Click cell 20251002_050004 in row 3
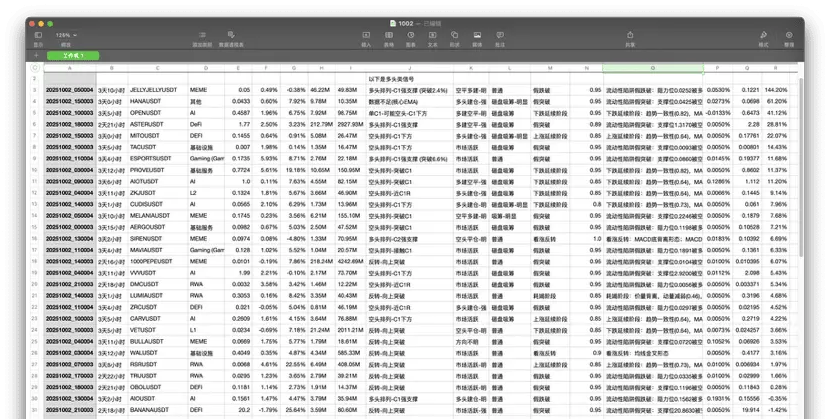The image size is (830, 419). (69, 90)
